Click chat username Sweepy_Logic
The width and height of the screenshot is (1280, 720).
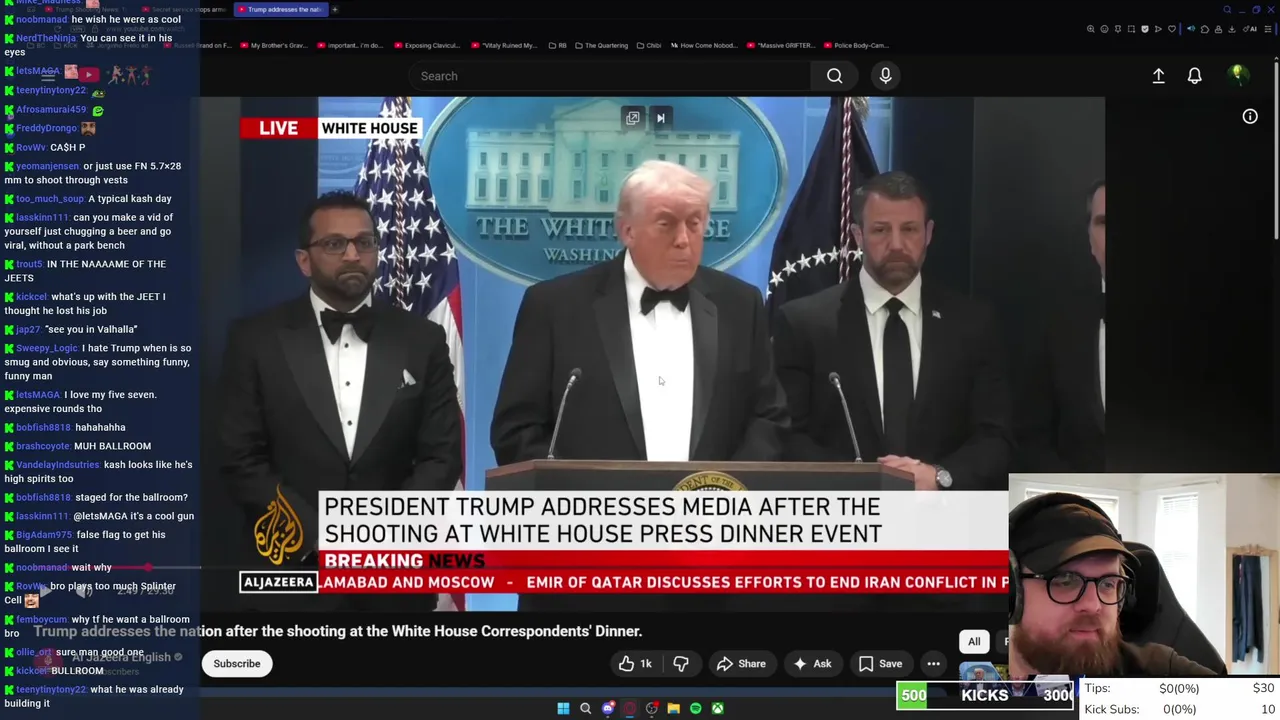pyautogui.click(x=46, y=348)
